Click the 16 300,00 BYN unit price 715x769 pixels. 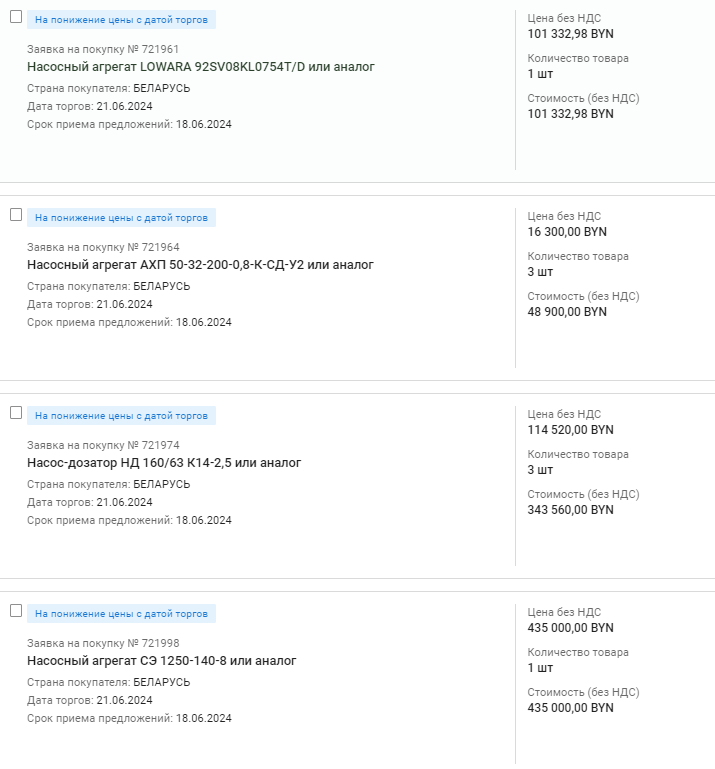567,232
